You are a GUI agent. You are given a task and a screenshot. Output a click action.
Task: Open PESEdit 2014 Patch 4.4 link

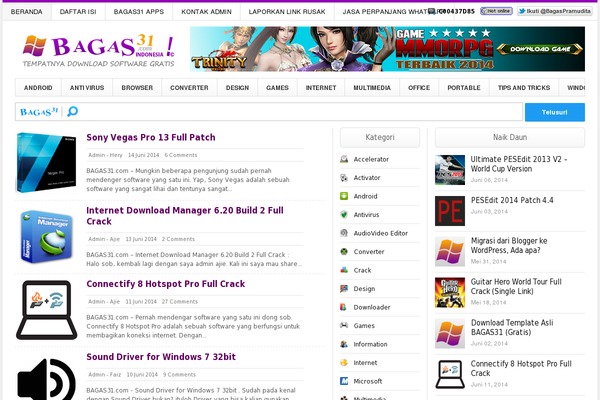(512, 200)
